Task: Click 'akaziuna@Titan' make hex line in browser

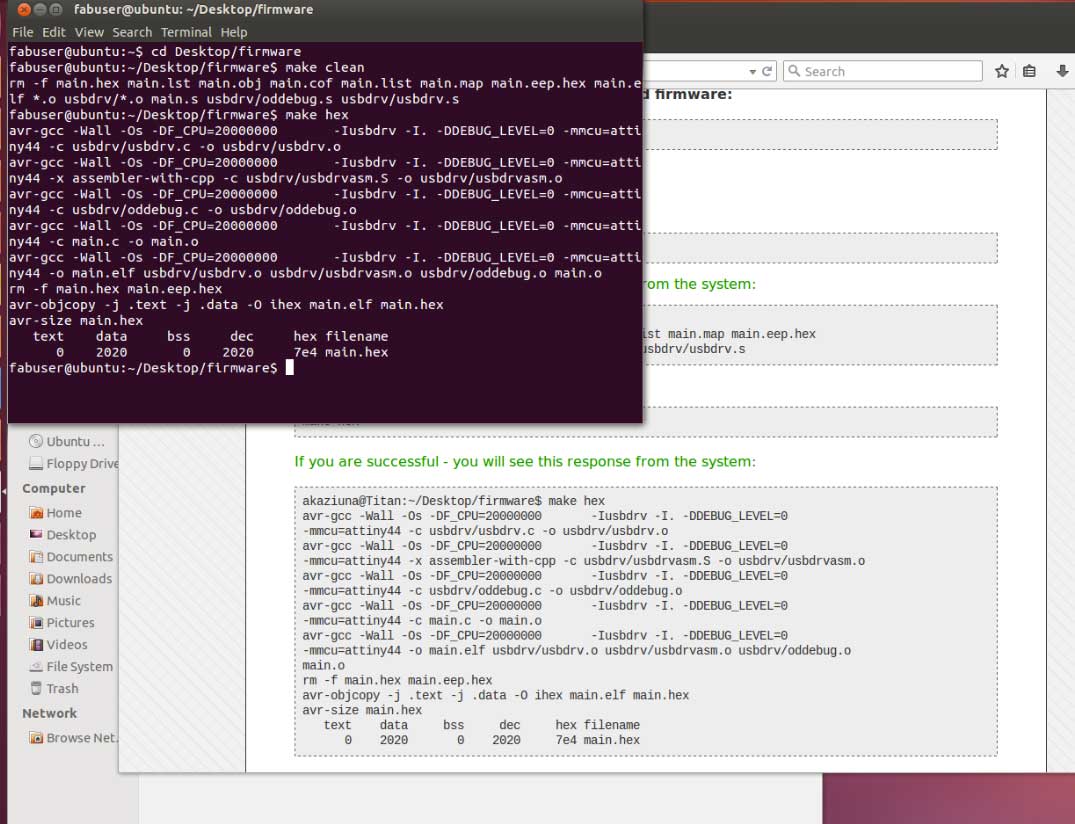Action: point(454,501)
